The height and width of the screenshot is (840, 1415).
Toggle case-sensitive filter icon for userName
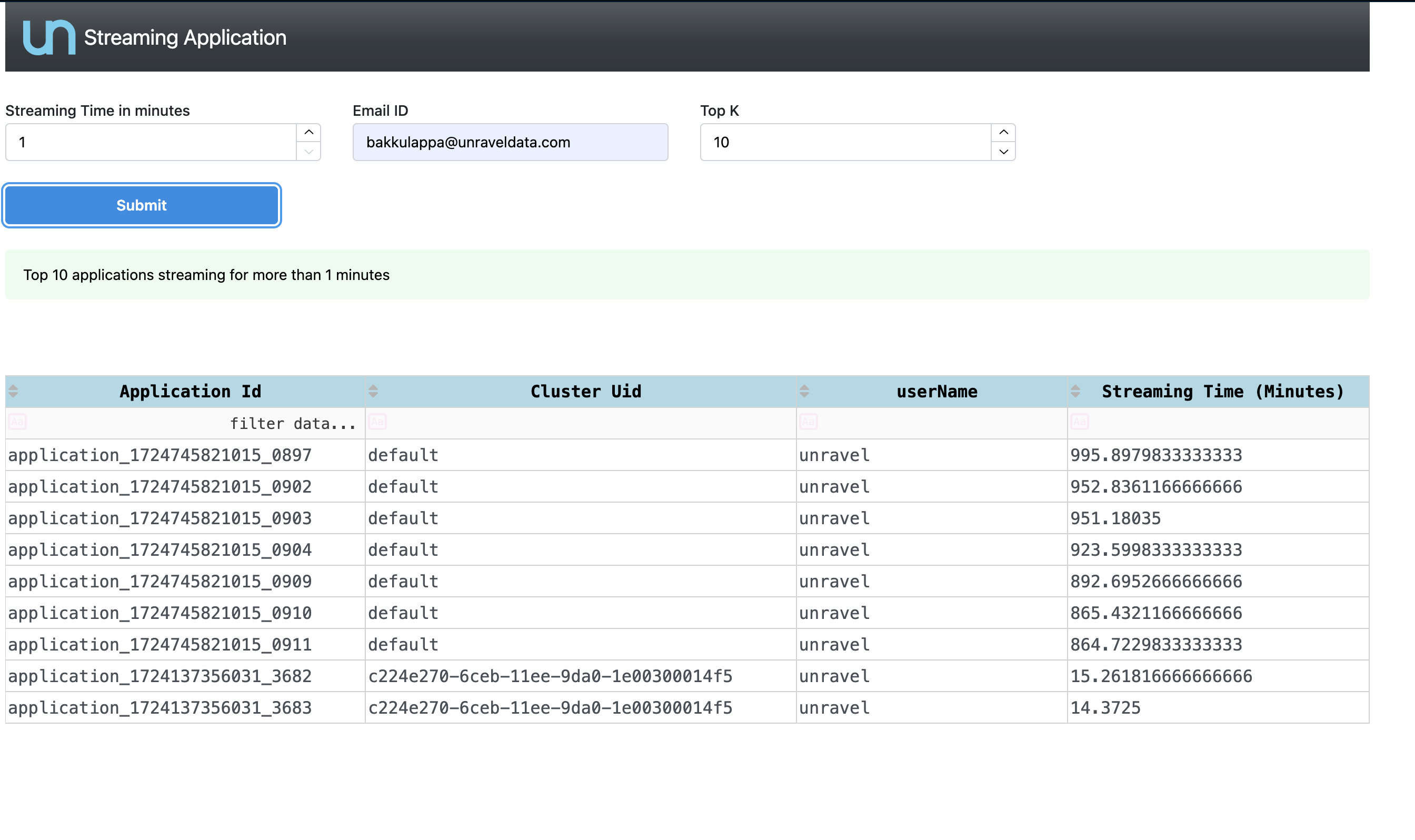point(808,422)
